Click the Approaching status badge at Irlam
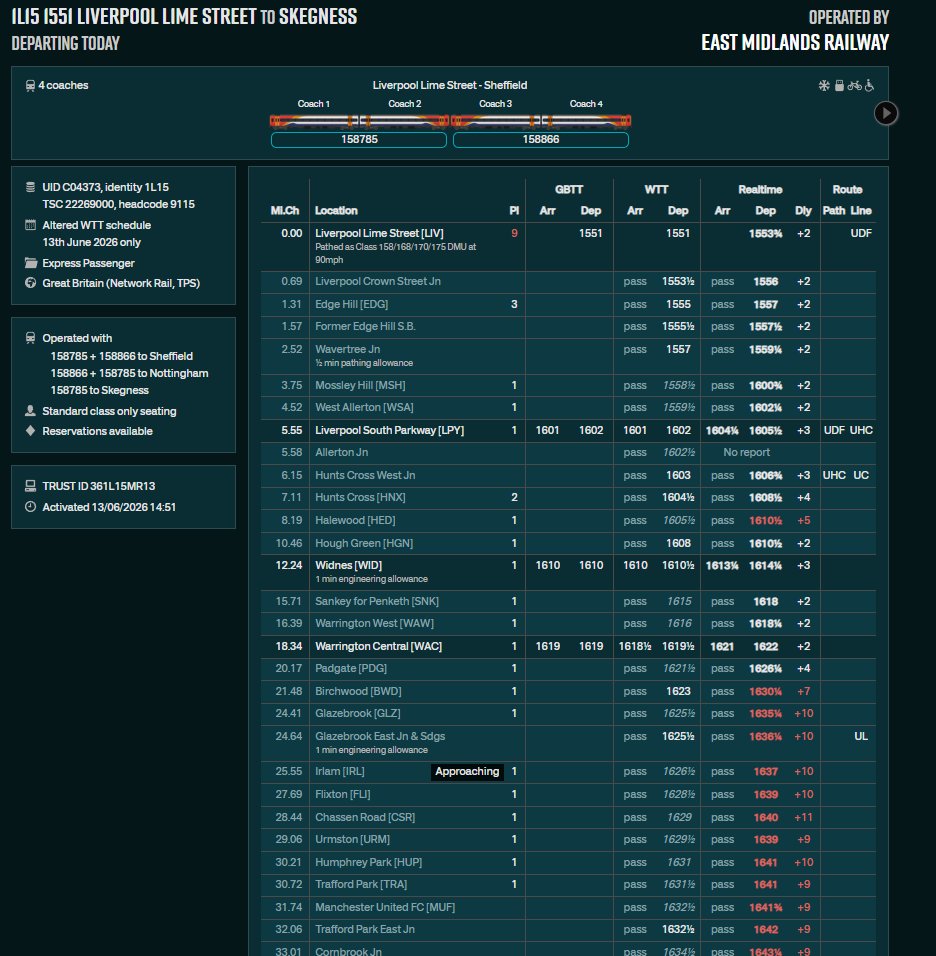The image size is (936, 956). 467,771
